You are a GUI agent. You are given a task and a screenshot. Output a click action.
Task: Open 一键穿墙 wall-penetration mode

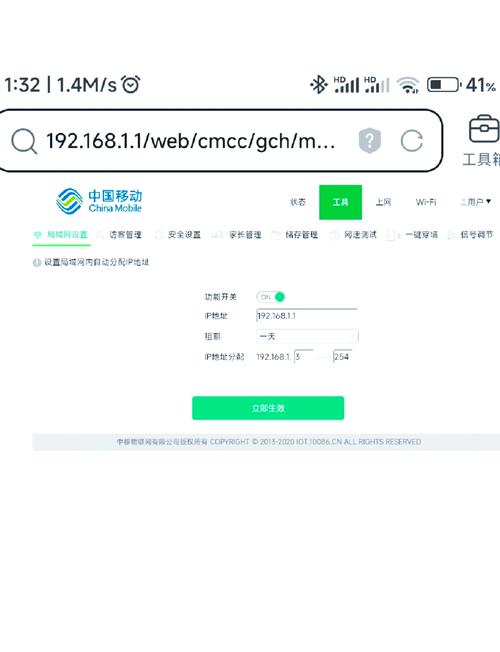(x=413, y=235)
